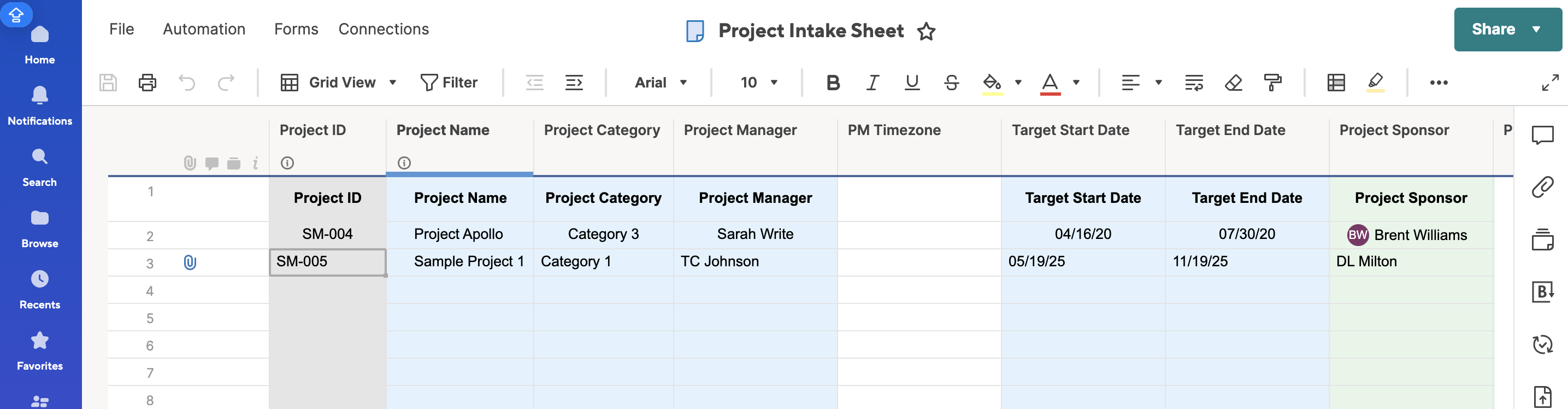1568x409 pixels.
Task: Click the Filter button
Action: coord(449,82)
